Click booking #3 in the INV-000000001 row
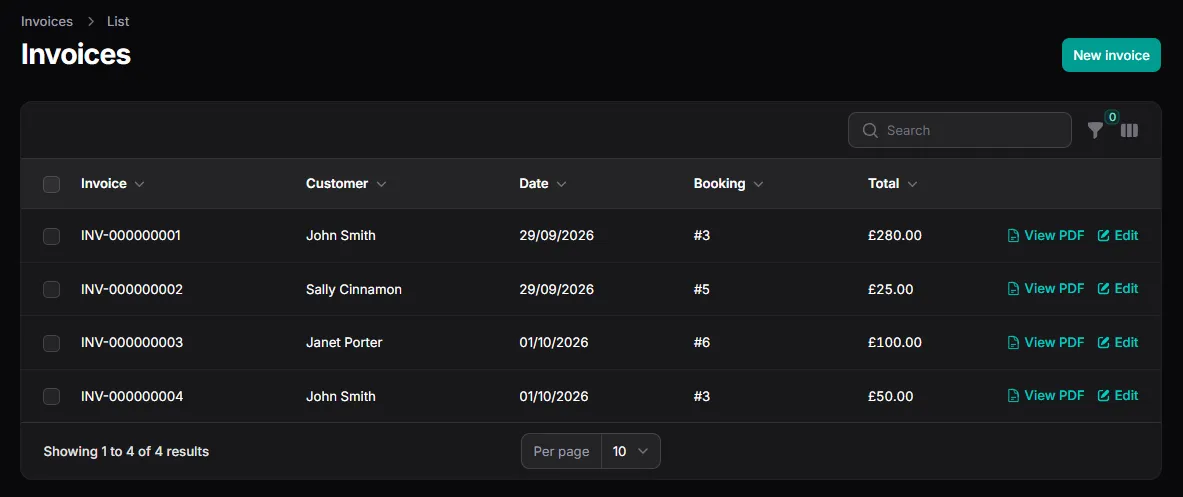The height and width of the screenshot is (497, 1183). pos(702,235)
